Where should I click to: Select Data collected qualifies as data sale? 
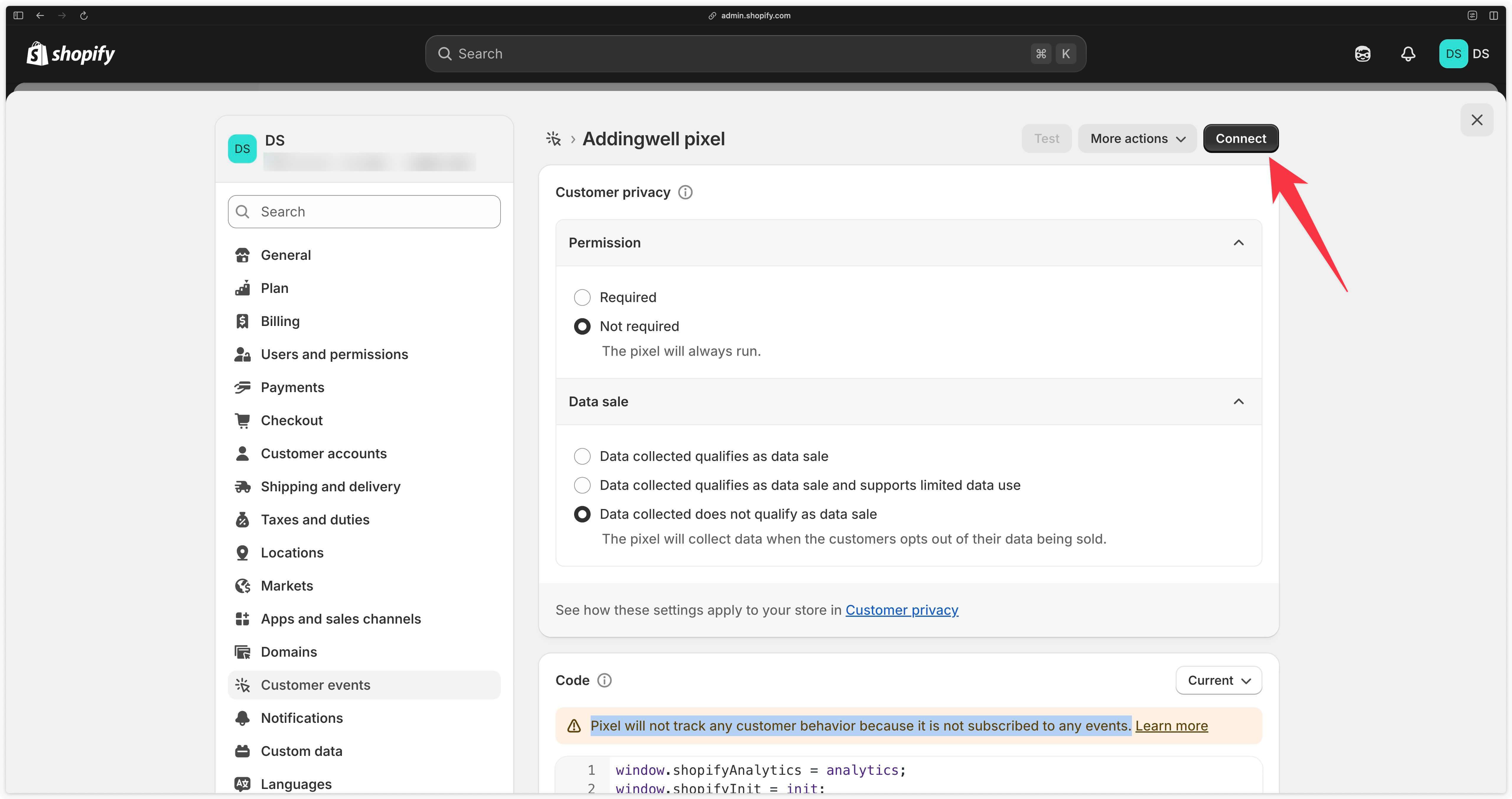pyautogui.click(x=582, y=456)
